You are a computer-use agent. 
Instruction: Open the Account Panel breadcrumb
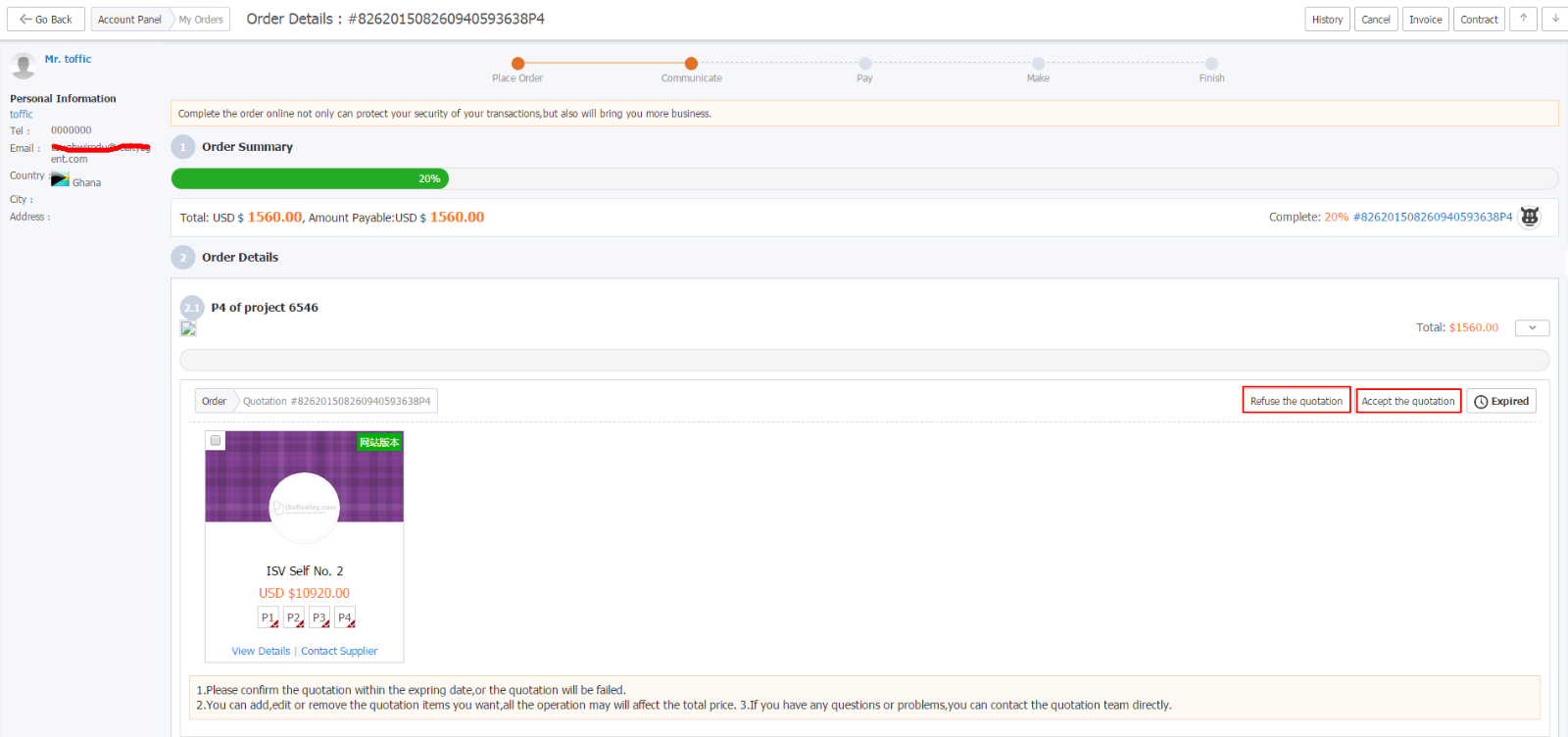point(129,20)
